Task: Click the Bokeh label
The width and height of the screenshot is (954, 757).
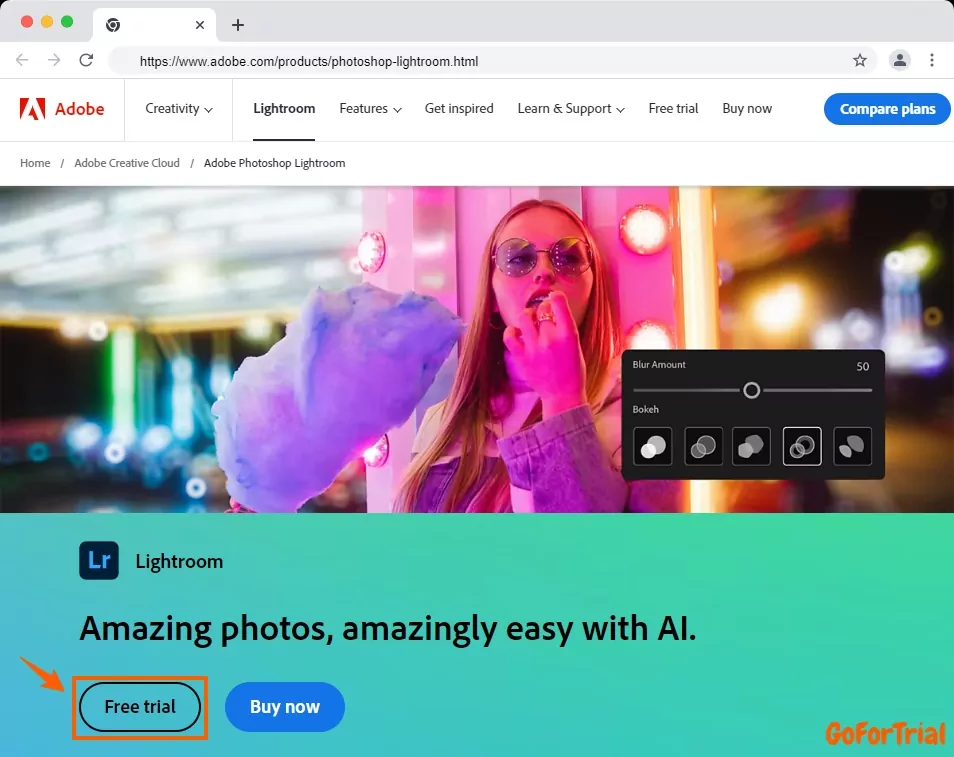Action: tap(646, 410)
